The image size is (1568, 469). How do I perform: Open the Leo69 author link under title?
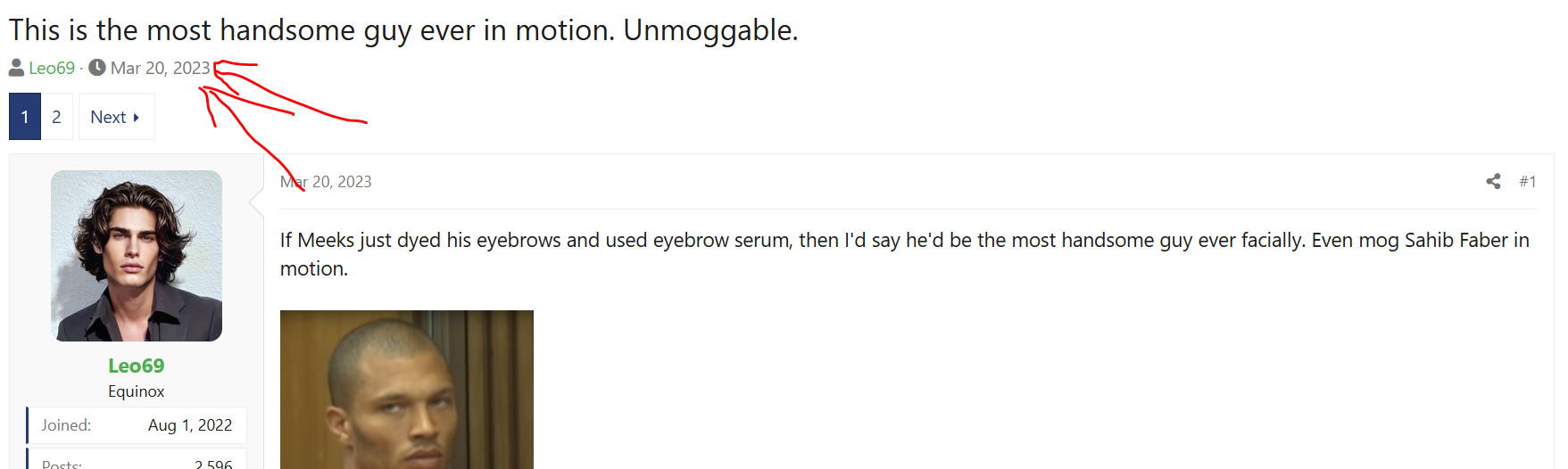52,68
